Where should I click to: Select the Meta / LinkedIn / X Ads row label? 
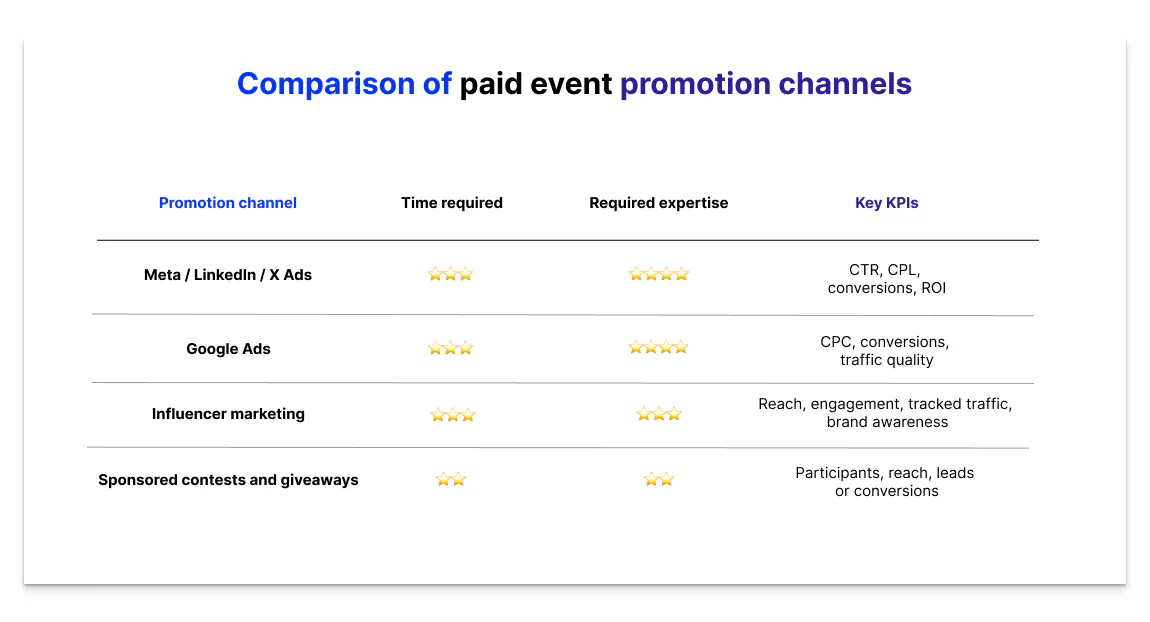227,274
